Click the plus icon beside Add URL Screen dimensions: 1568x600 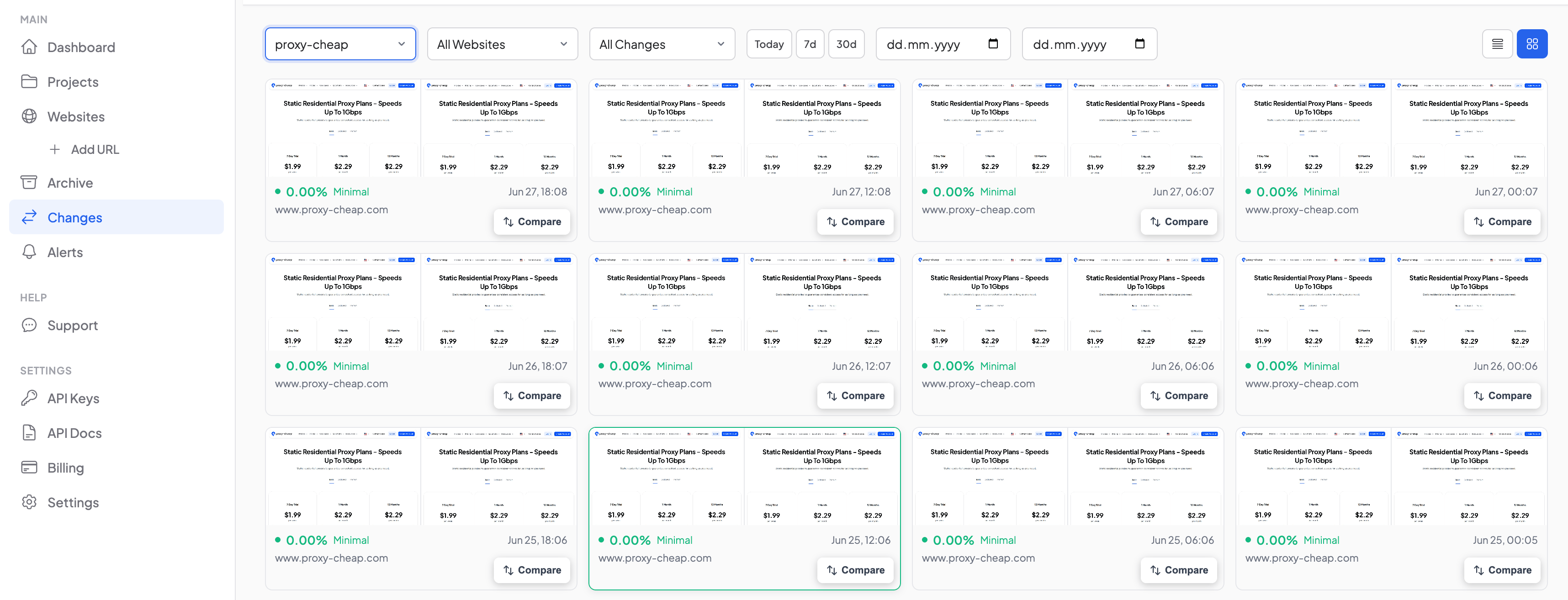tap(55, 149)
